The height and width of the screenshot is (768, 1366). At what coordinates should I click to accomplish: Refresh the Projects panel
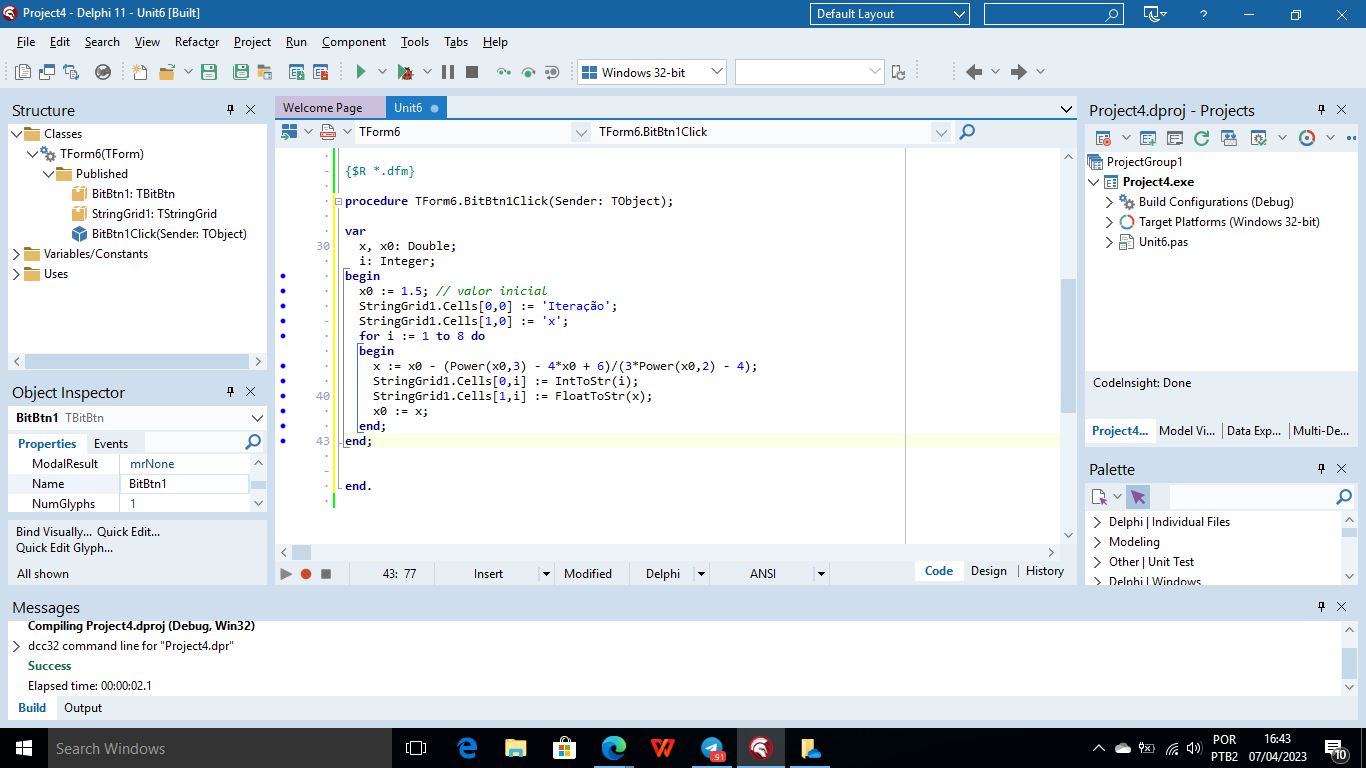pos(1202,138)
